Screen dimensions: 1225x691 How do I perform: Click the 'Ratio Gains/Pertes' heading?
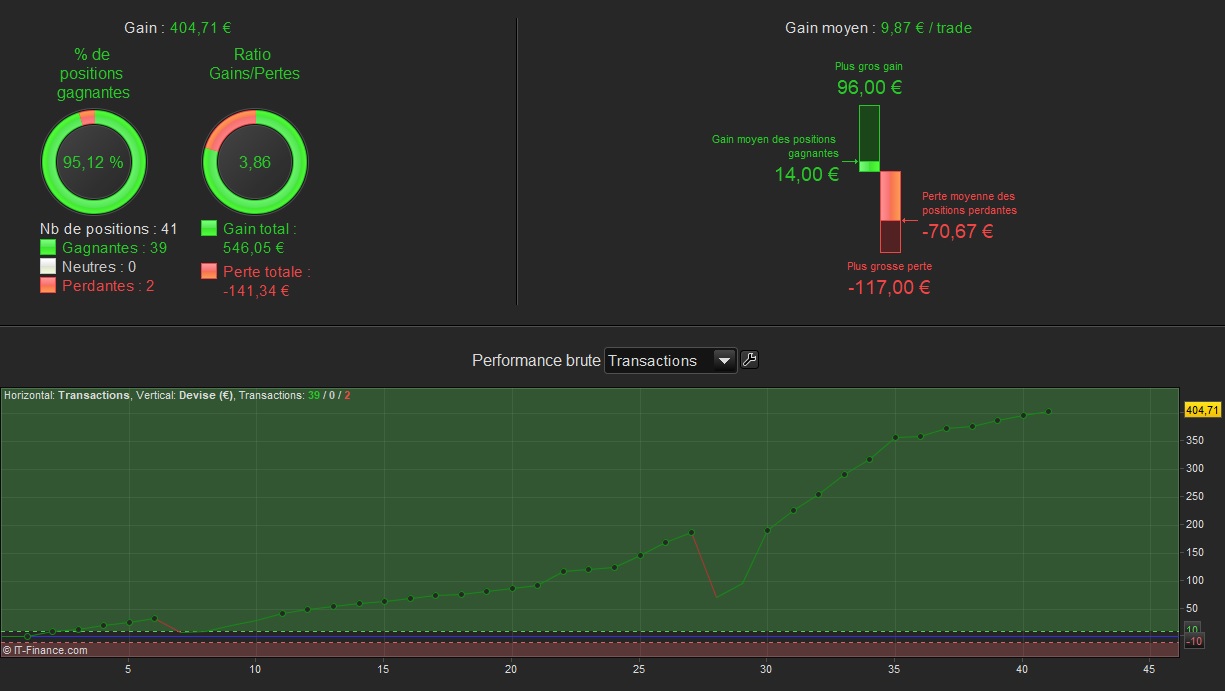tap(254, 64)
